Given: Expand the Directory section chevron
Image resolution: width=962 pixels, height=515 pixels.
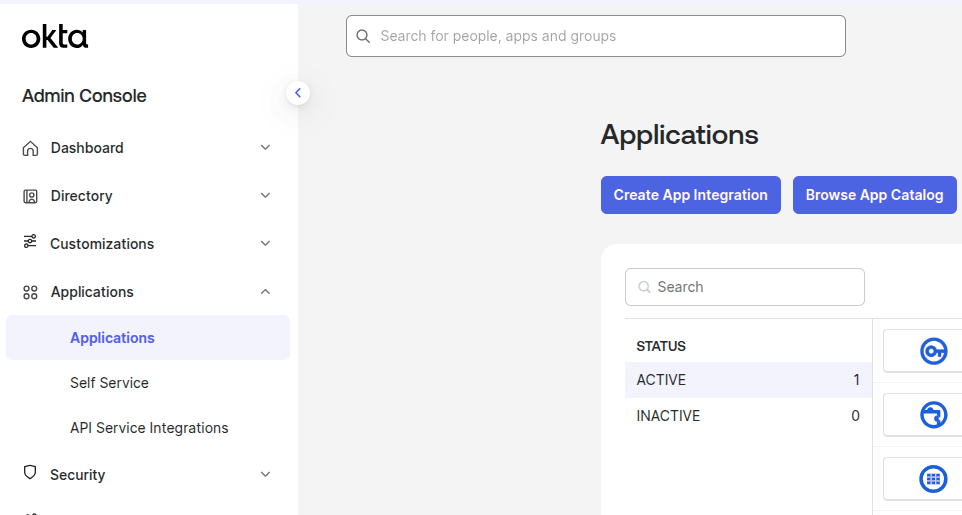Looking at the screenshot, I should click(265, 196).
